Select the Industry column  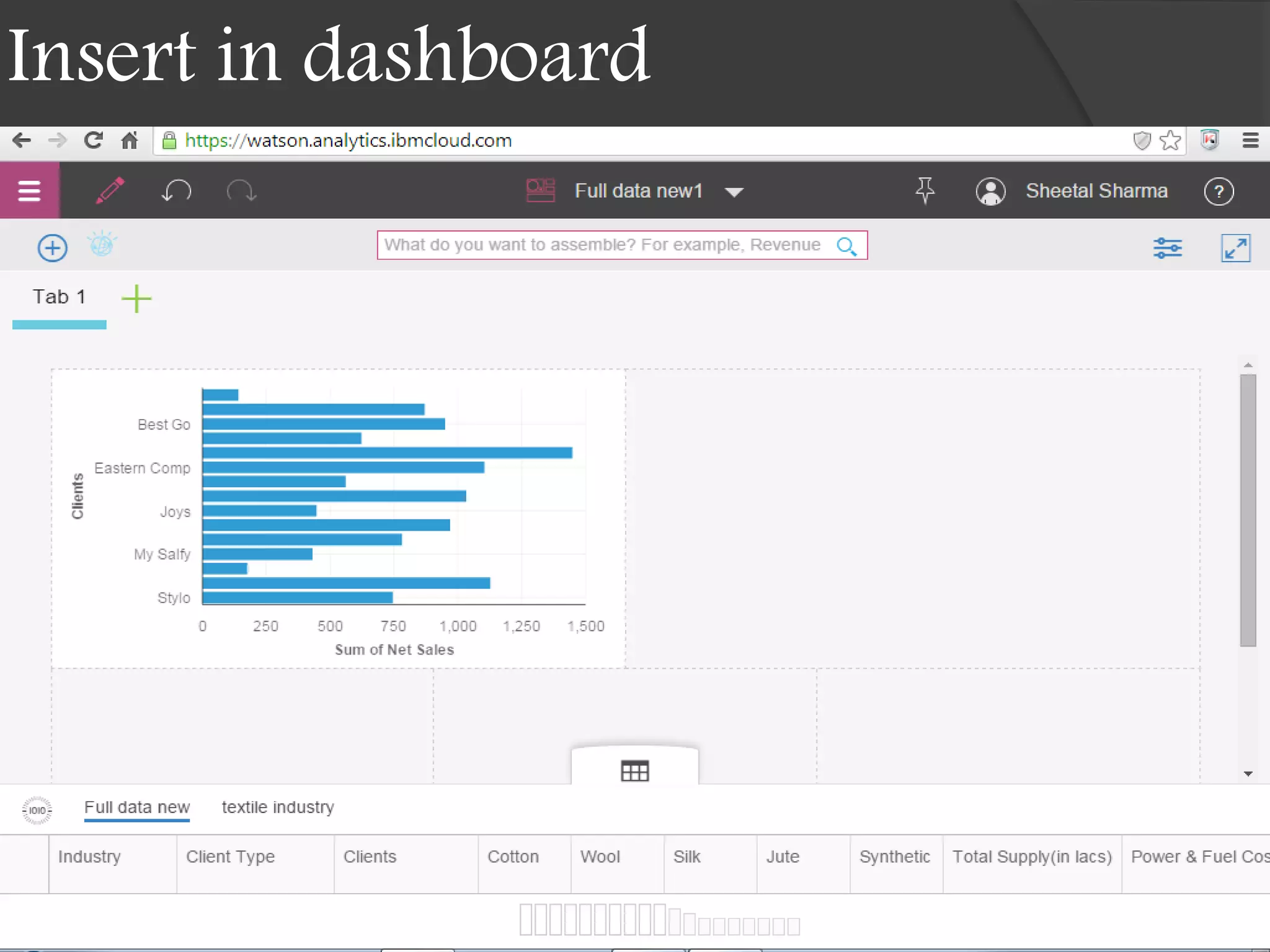coord(113,863)
